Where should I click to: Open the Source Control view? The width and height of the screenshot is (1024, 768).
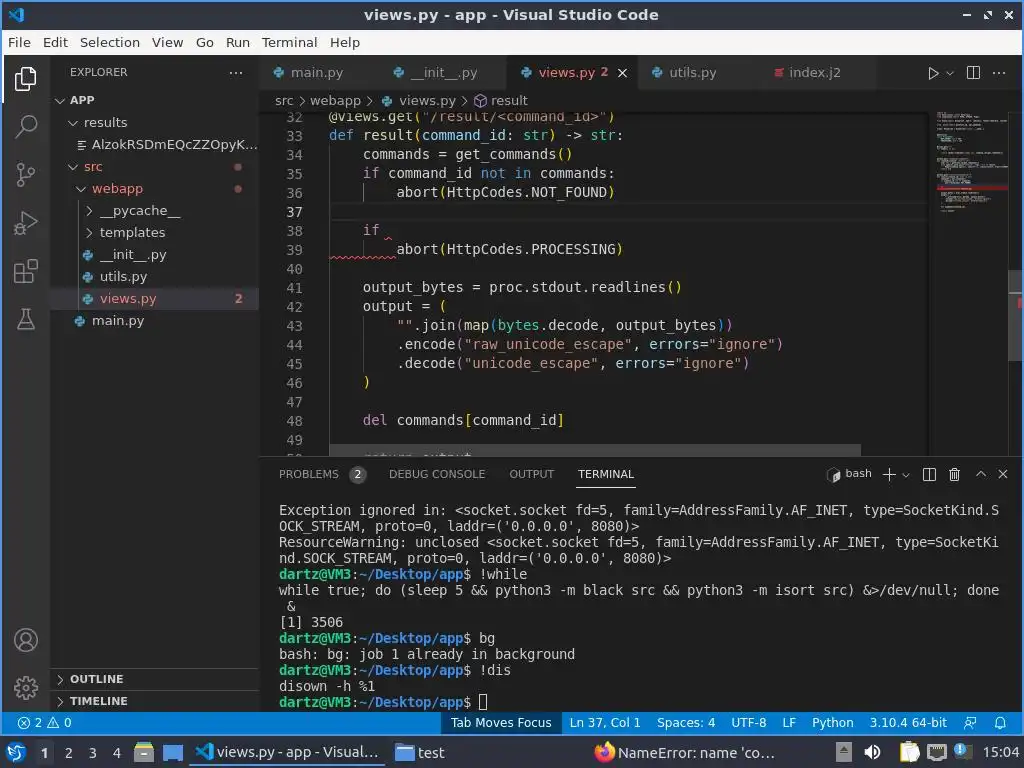25,174
